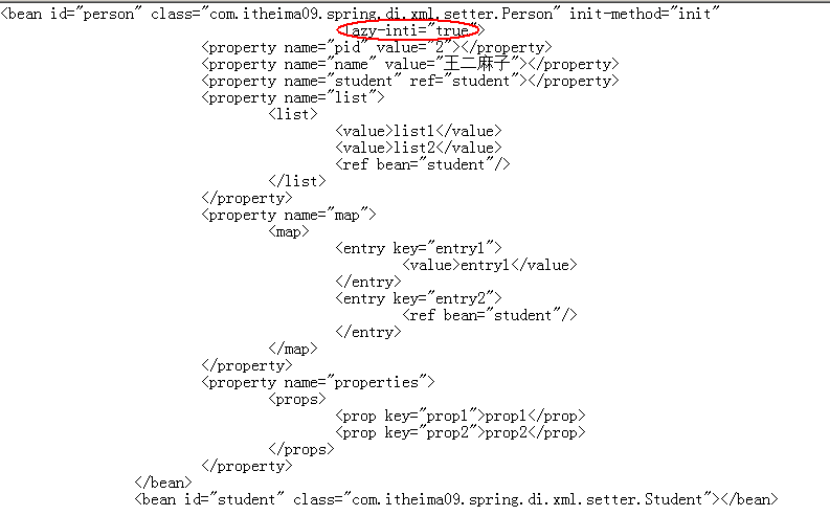This screenshot has width=831, height=517.
Task: Click the bean id="student" definition line
Action: pyautogui.click(x=456, y=500)
